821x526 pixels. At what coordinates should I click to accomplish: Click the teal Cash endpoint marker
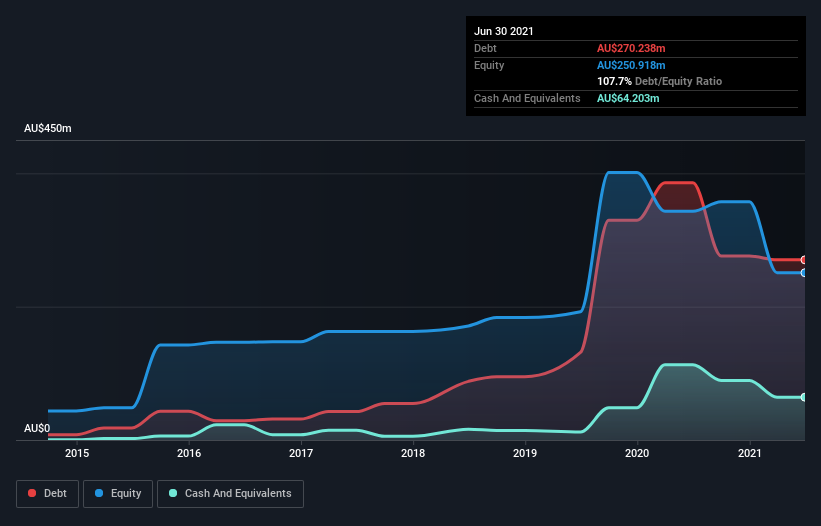[x=804, y=397]
